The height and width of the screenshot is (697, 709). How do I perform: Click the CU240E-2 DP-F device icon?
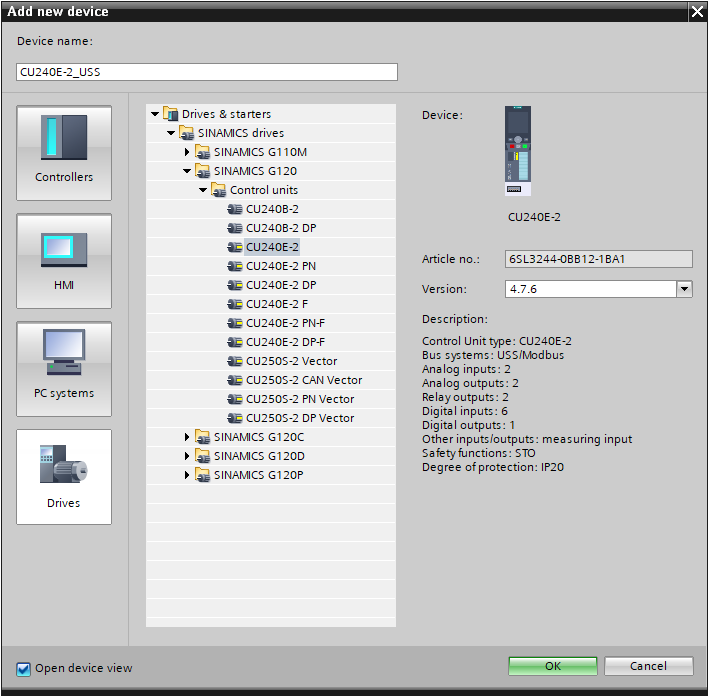coord(235,342)
